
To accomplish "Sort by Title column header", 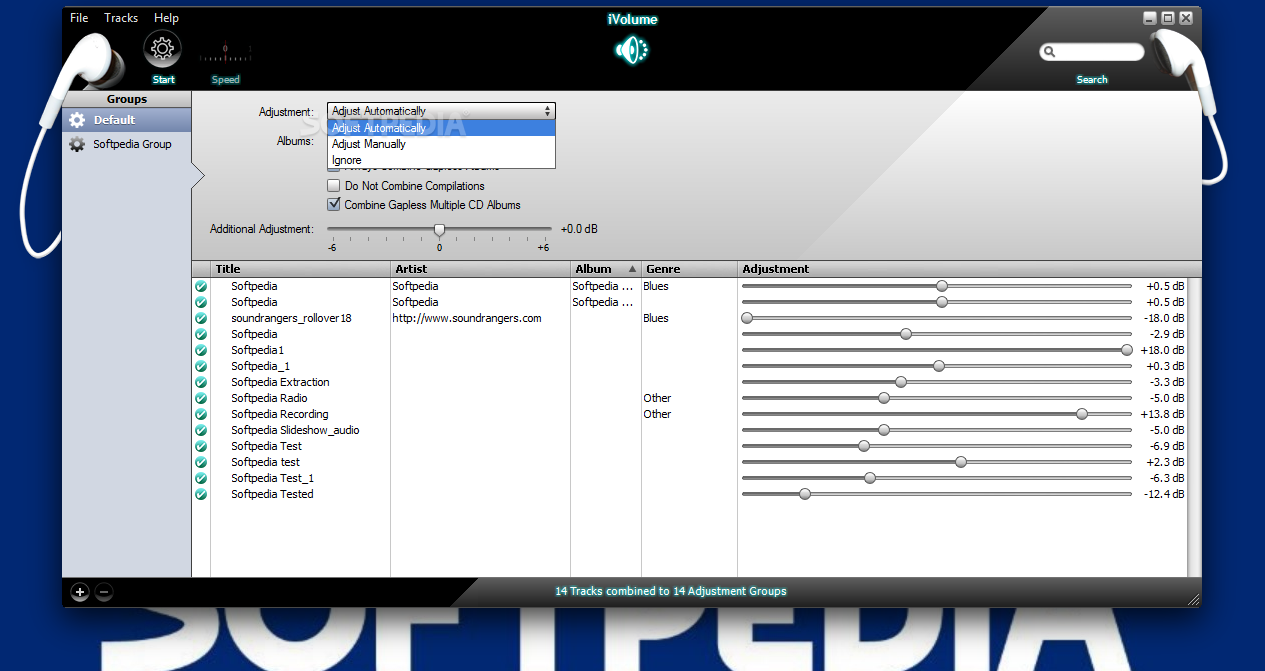I will coord(300,269).
